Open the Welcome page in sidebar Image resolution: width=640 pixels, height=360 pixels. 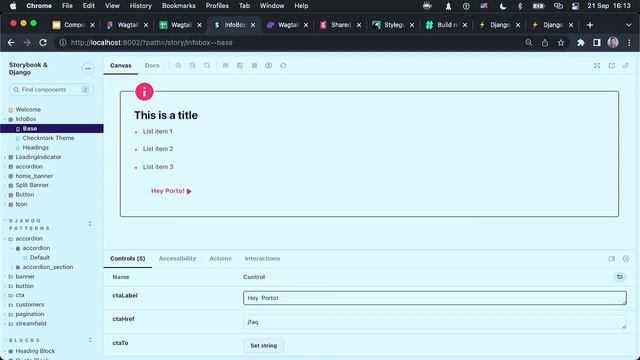(28, 109)
